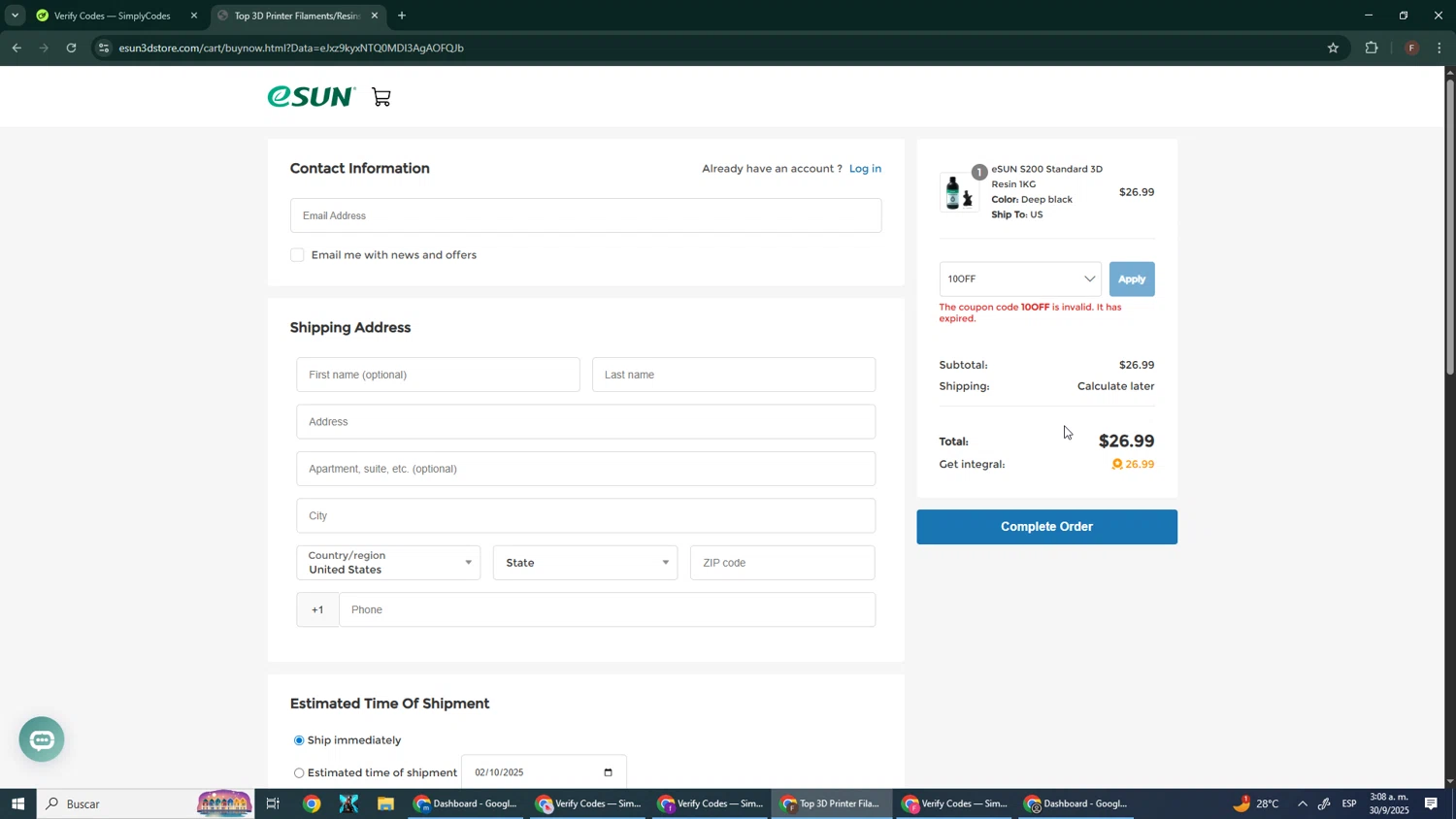Screen dimensions: 1456x819
Task: Bookmark this page with the star icon
Action: [x=1333, y=48]
